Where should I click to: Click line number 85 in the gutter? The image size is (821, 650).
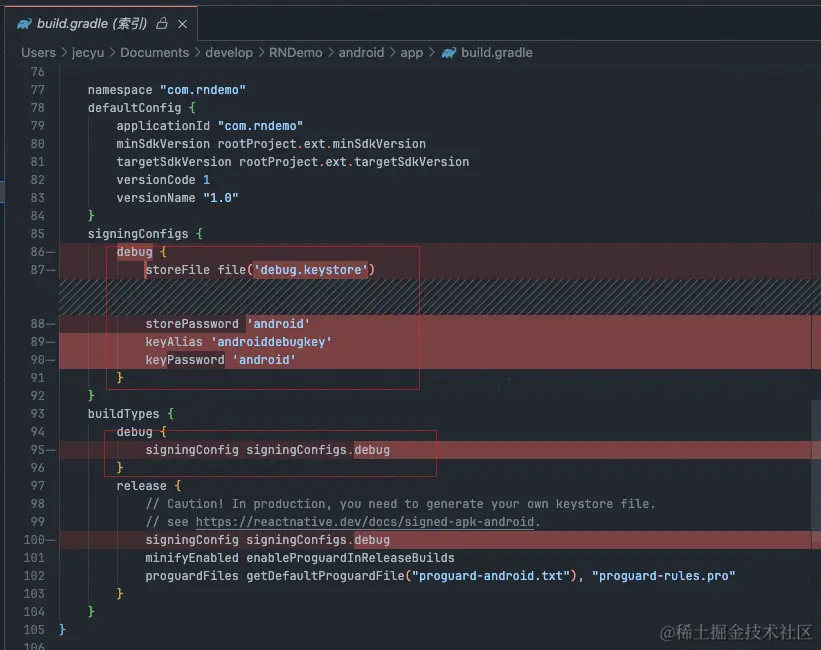pos(38,234)
